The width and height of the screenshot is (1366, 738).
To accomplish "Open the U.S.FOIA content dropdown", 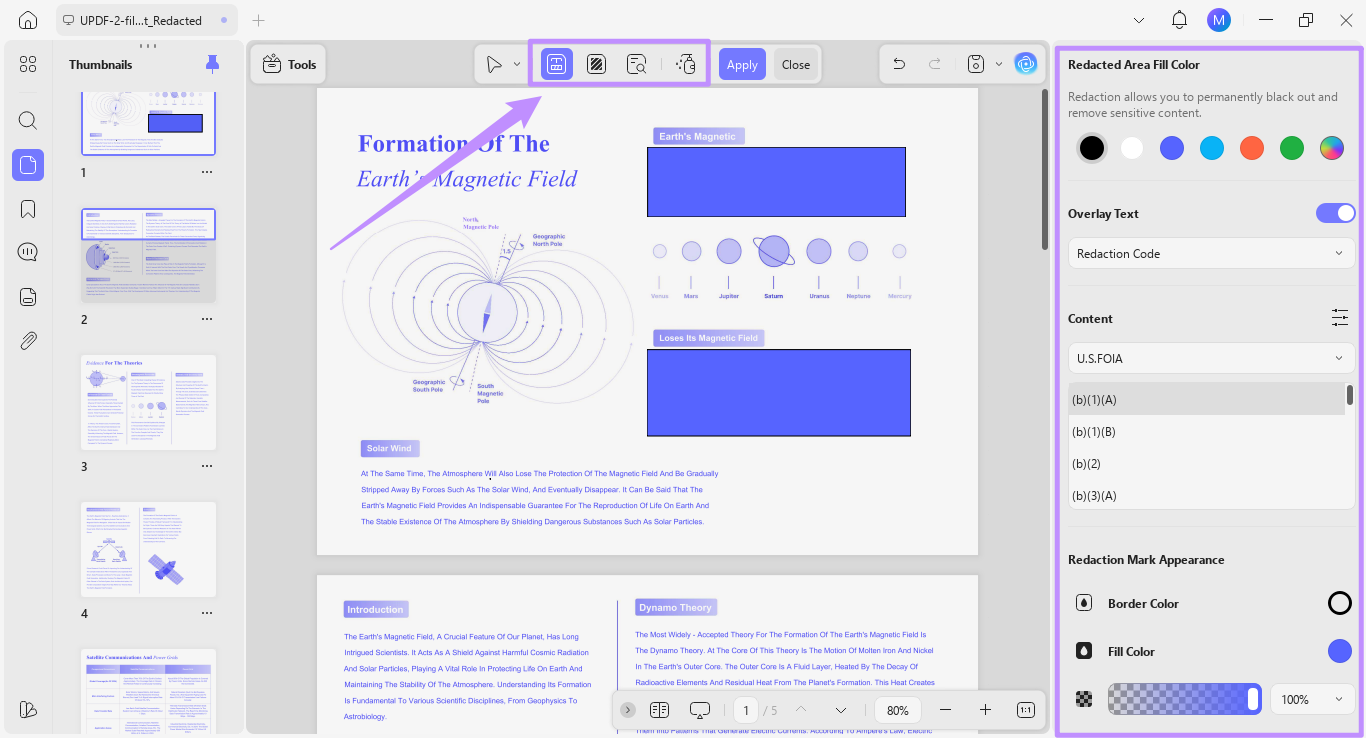I will [1212, 358].
